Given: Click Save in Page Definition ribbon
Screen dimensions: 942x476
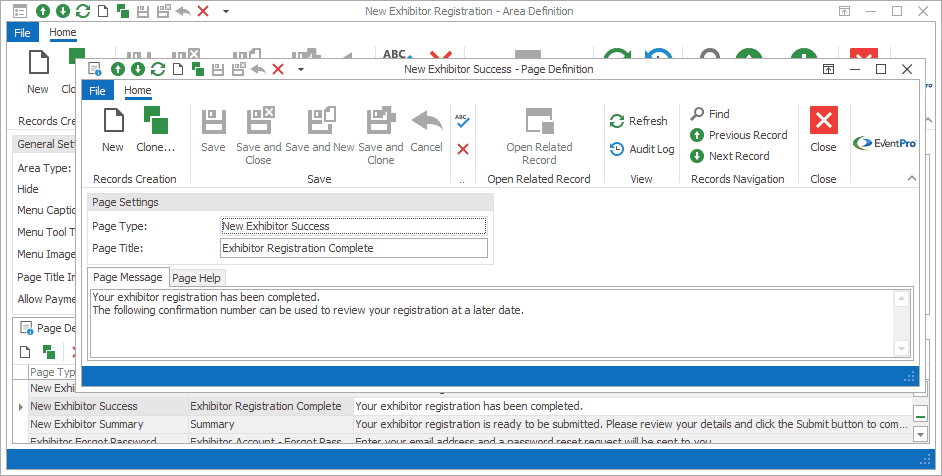Looking at the screenshot, I should pyautogui.click(x=213, y=130).
